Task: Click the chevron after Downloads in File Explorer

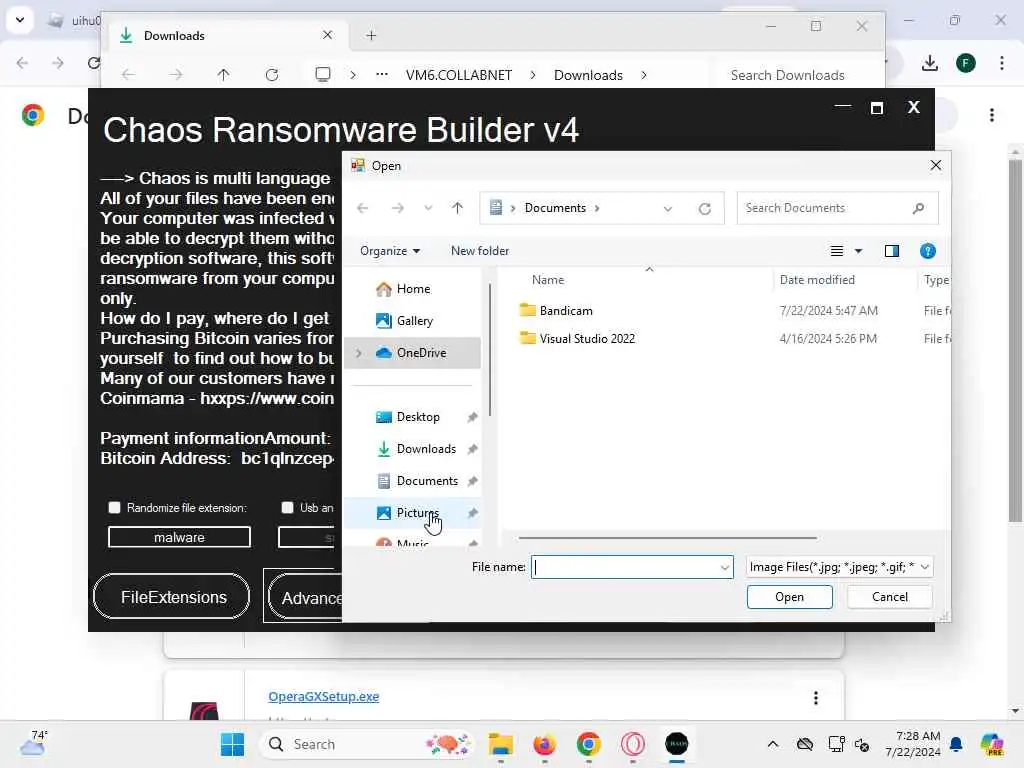Action: point(644,75)
